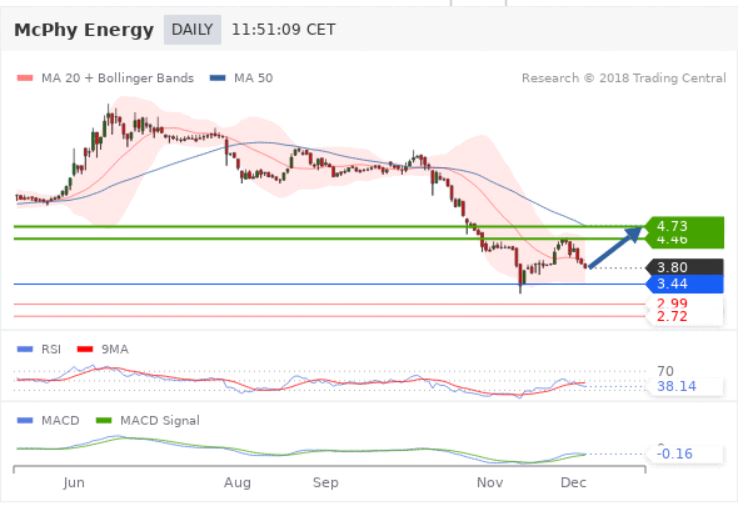Click the 3.80 current price tag
This screenshot has height=519, width=748.
[685, 267]
